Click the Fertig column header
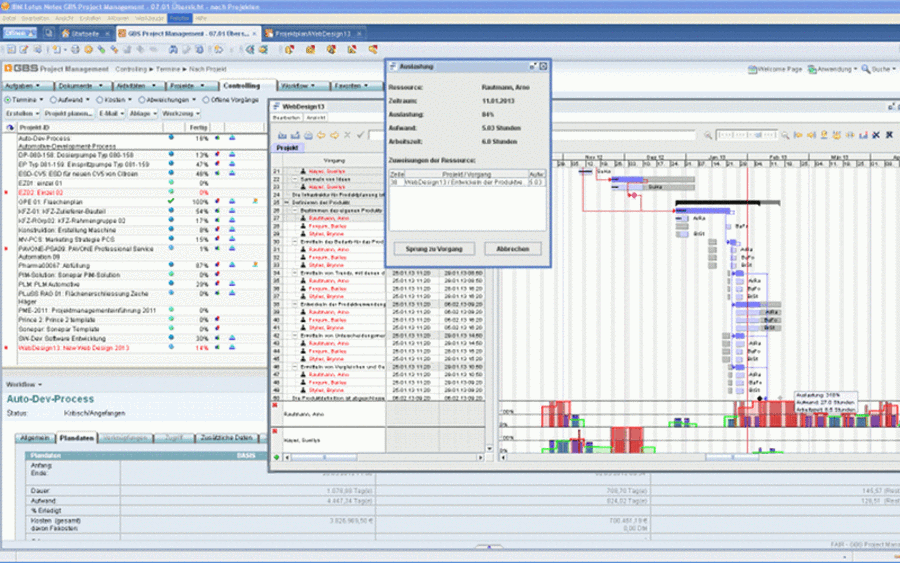Screen dimensions: 900x563 [x=198, y=127]
